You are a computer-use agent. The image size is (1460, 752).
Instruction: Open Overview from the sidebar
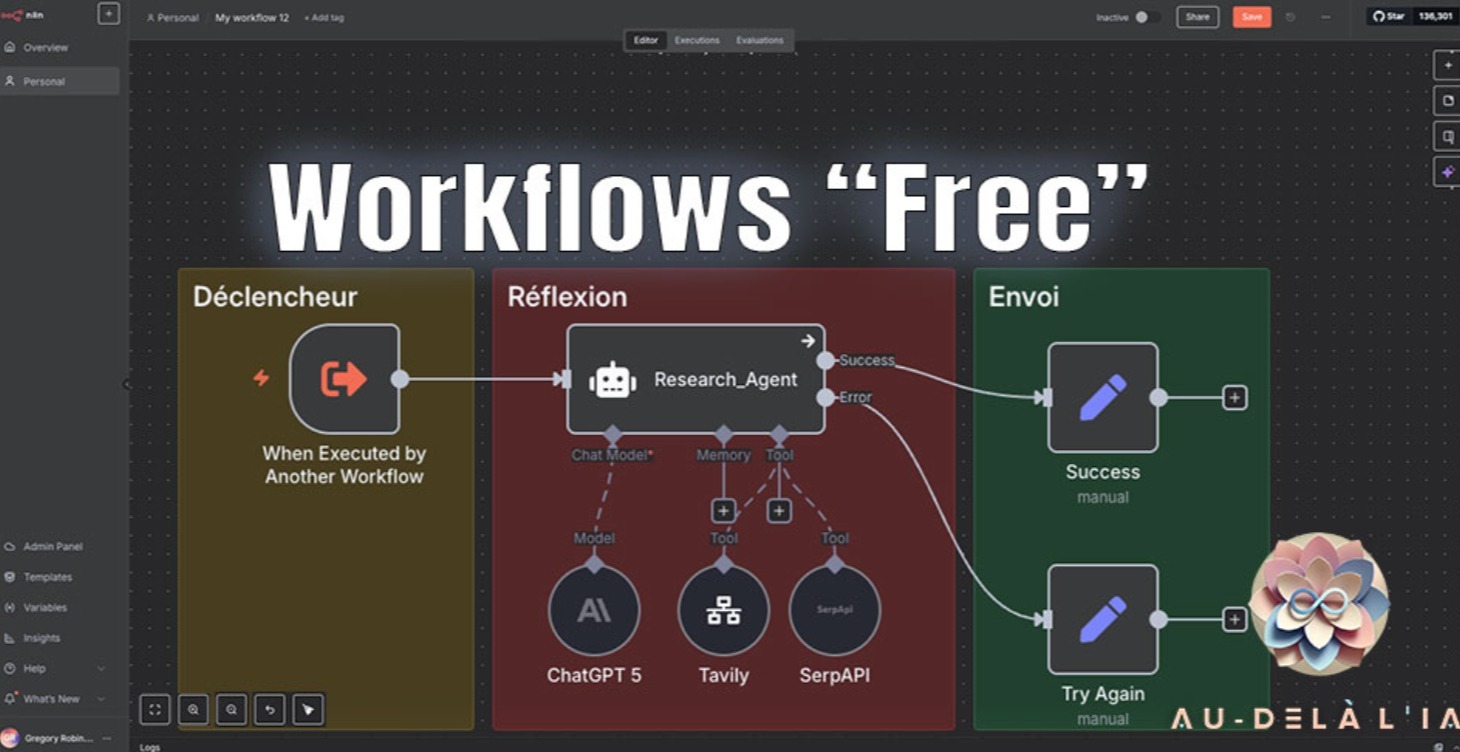(45, 47)
